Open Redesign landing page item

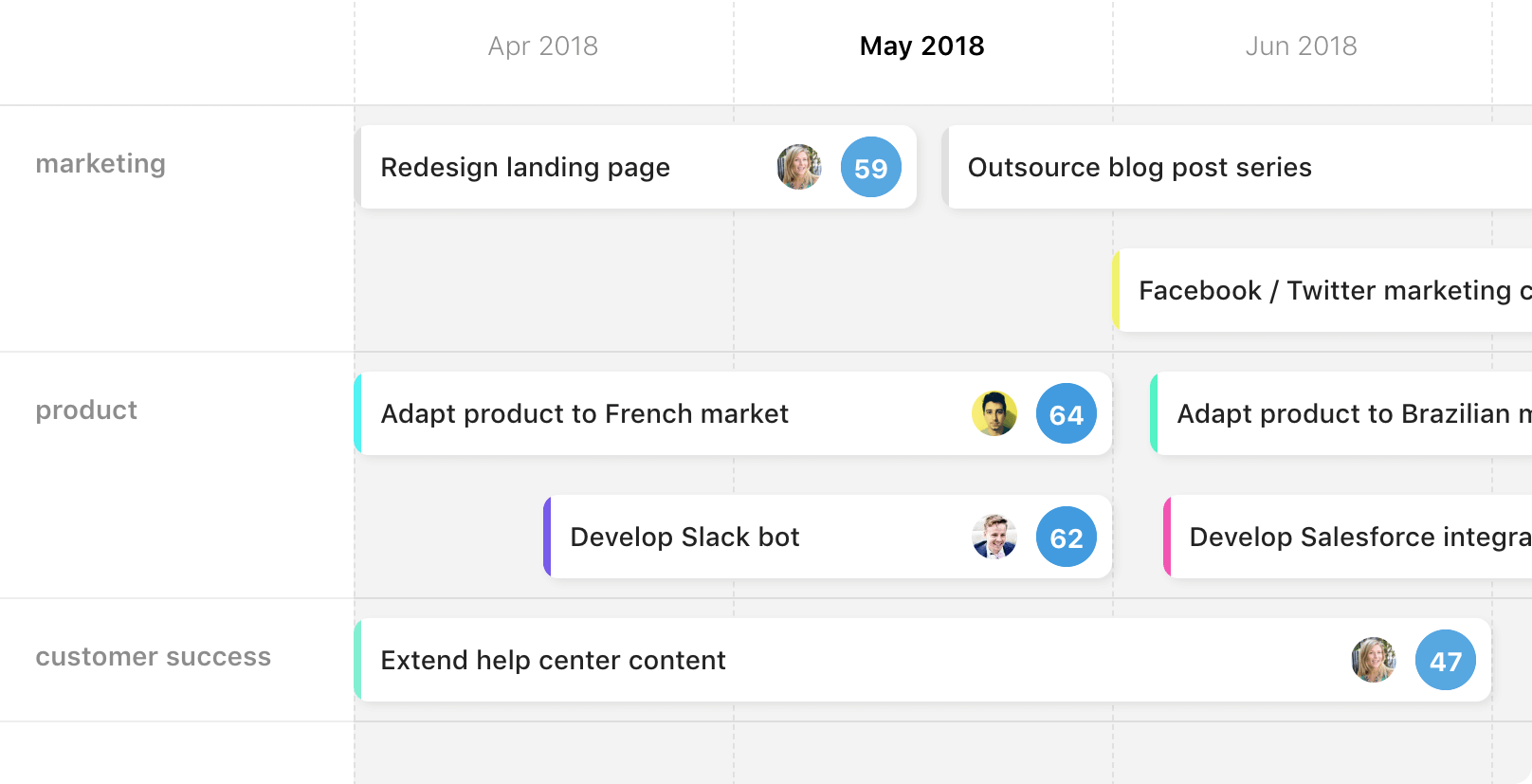coord(525,167)
